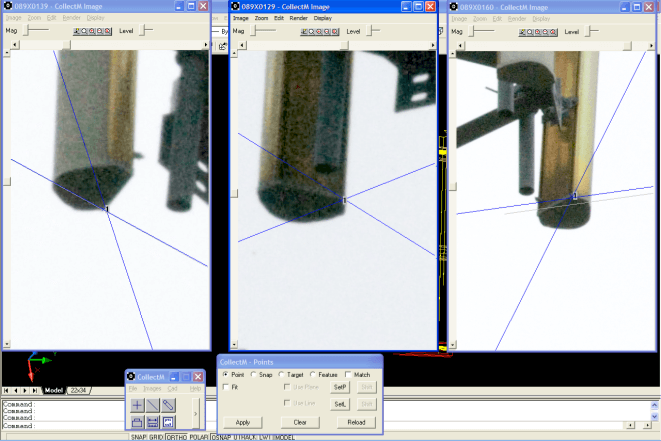Screen dimensions: 661x441
Task: Click the bottom Command input line
Action: (314, 426)
